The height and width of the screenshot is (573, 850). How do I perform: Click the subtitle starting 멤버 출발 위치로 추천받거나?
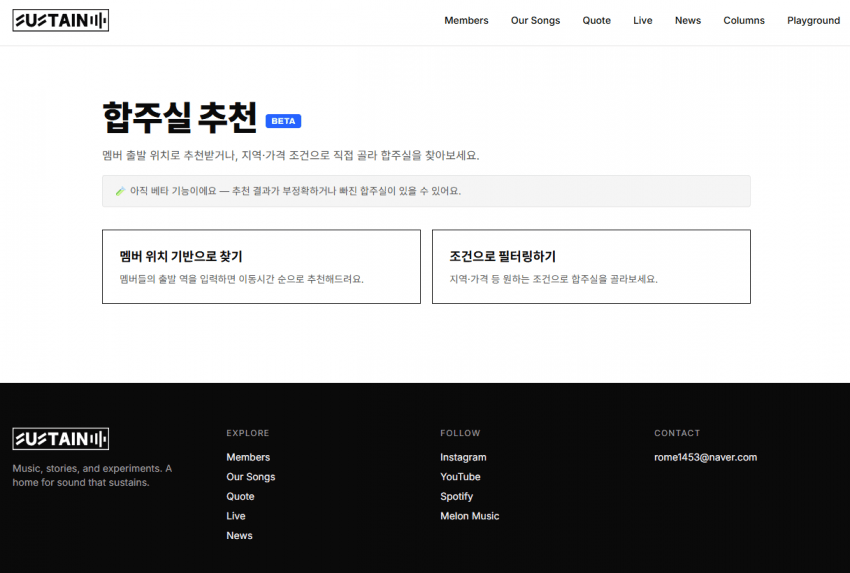point(291,156)
